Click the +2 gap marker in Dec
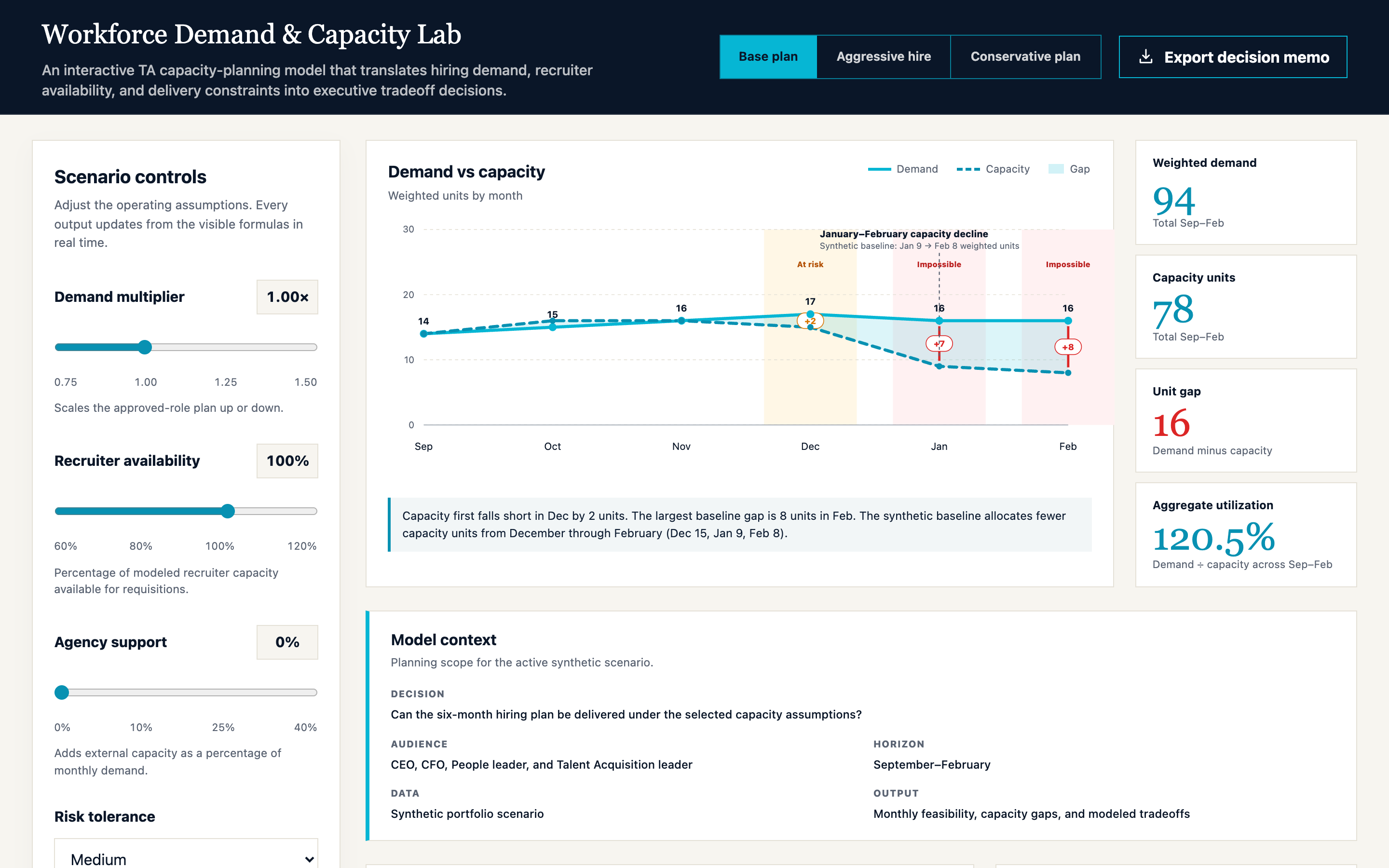 810,321
